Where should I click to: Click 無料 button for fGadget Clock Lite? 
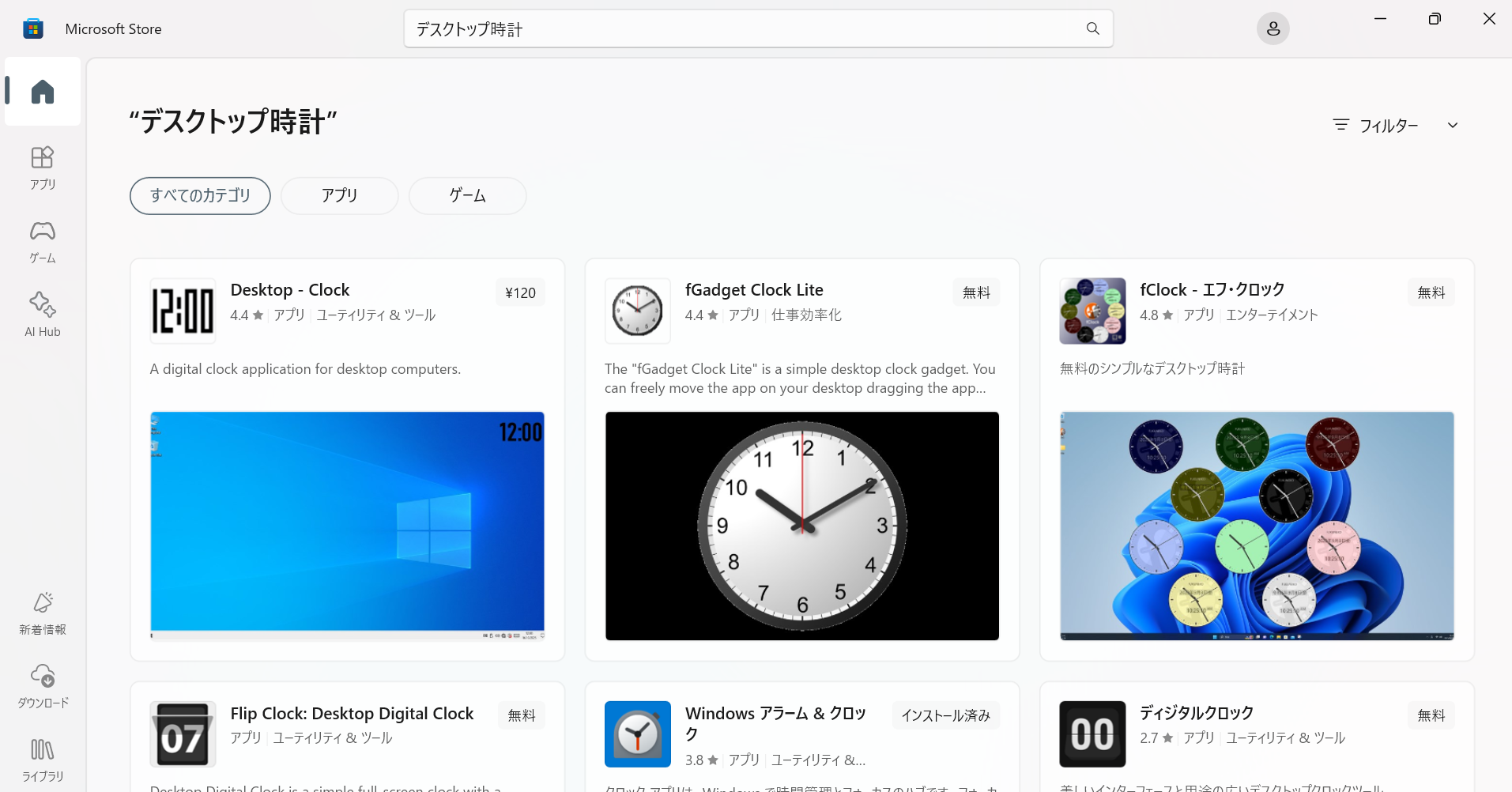[976, 292]
